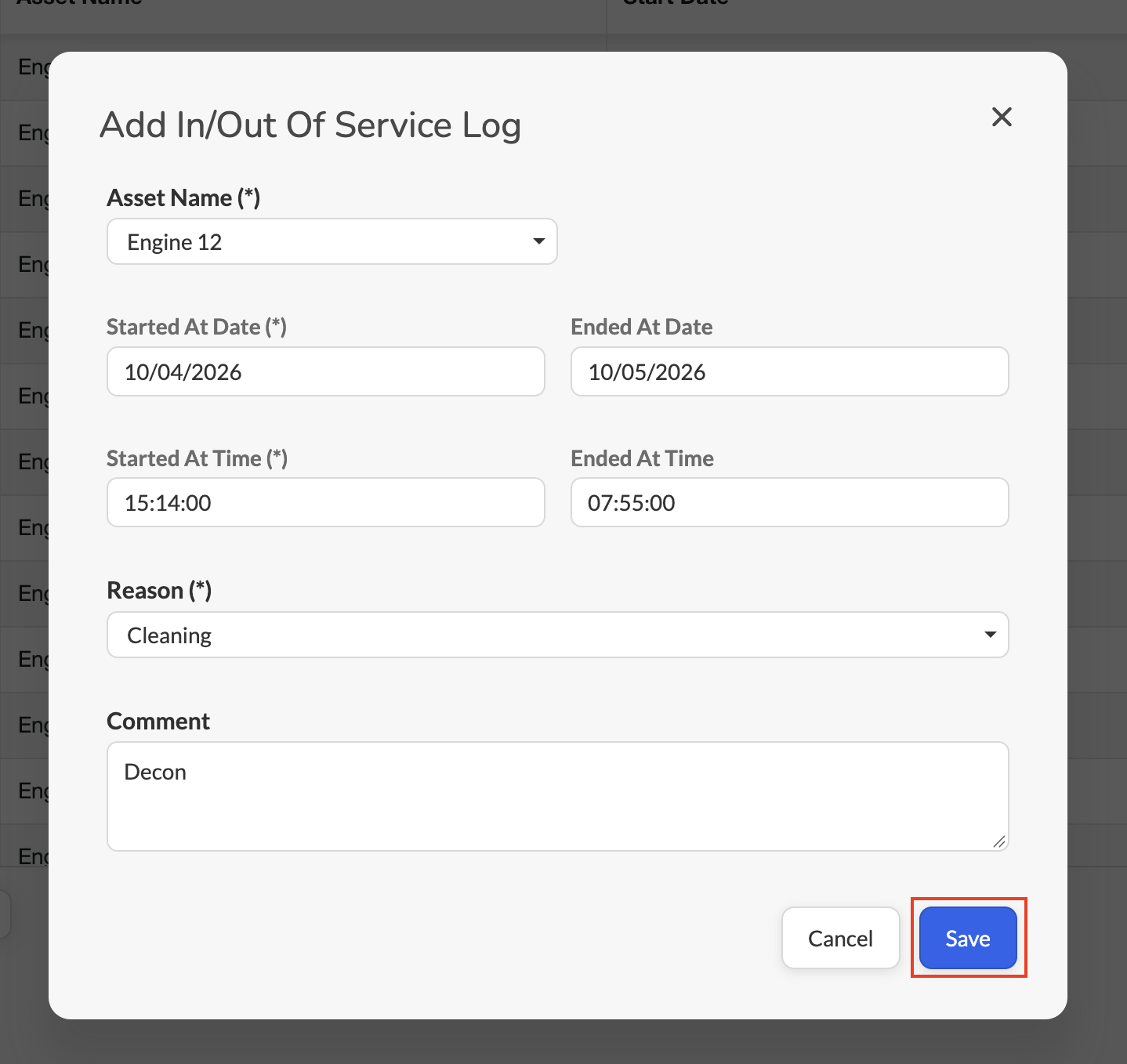This screenshot has height=1064, width=1127.
Task: Grab the Comment box resize handle
Action: pos(998,841)
